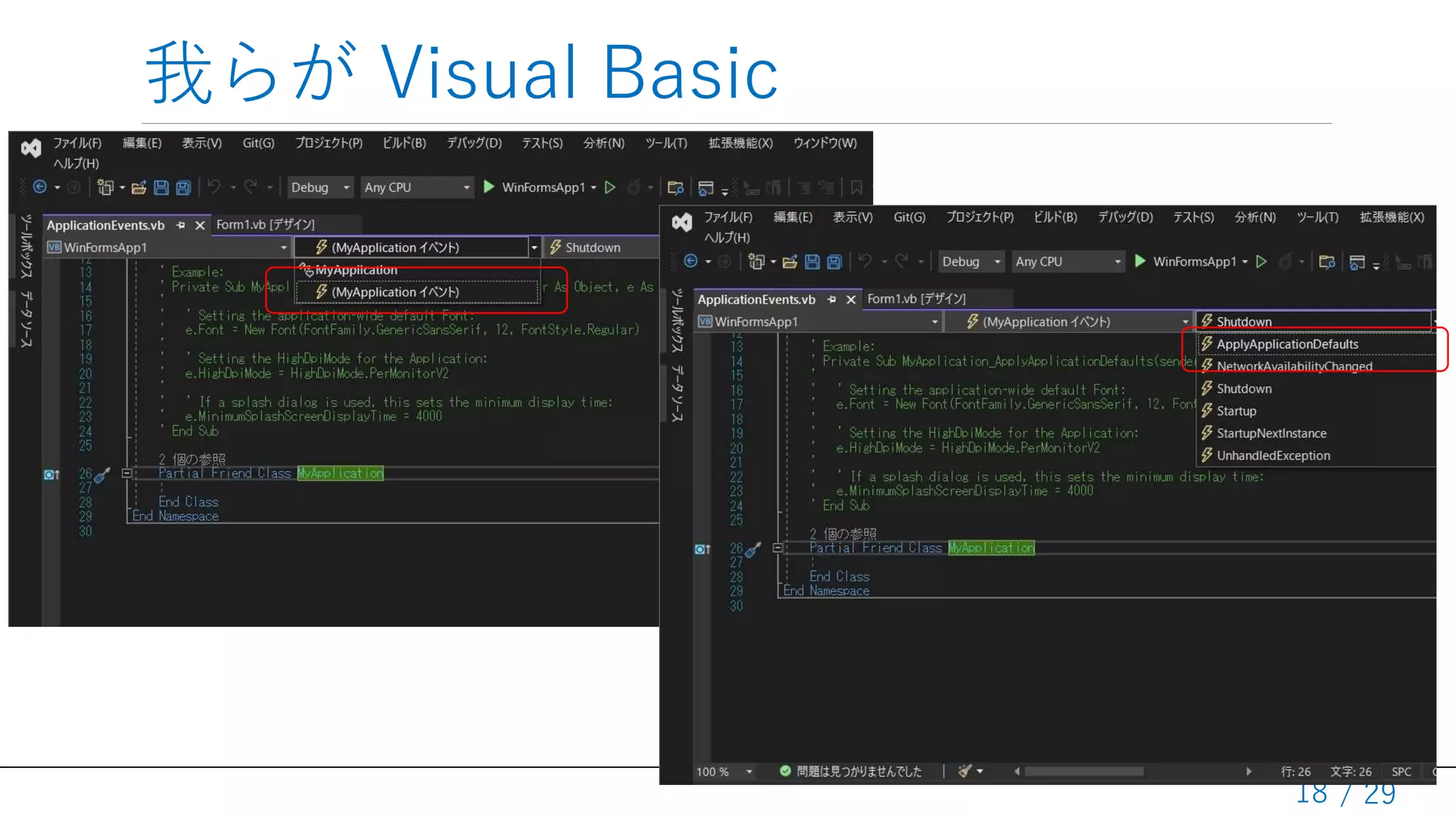Open Git(G) menu in right window
The image size is (1456, 819).
(909, 217)
